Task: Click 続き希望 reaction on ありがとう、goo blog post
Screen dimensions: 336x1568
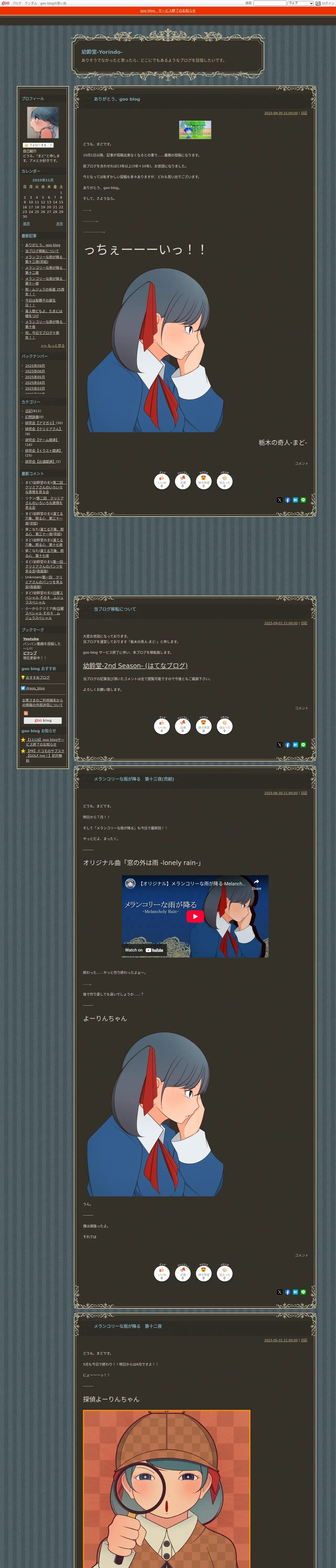Action: tap(204, 481)
